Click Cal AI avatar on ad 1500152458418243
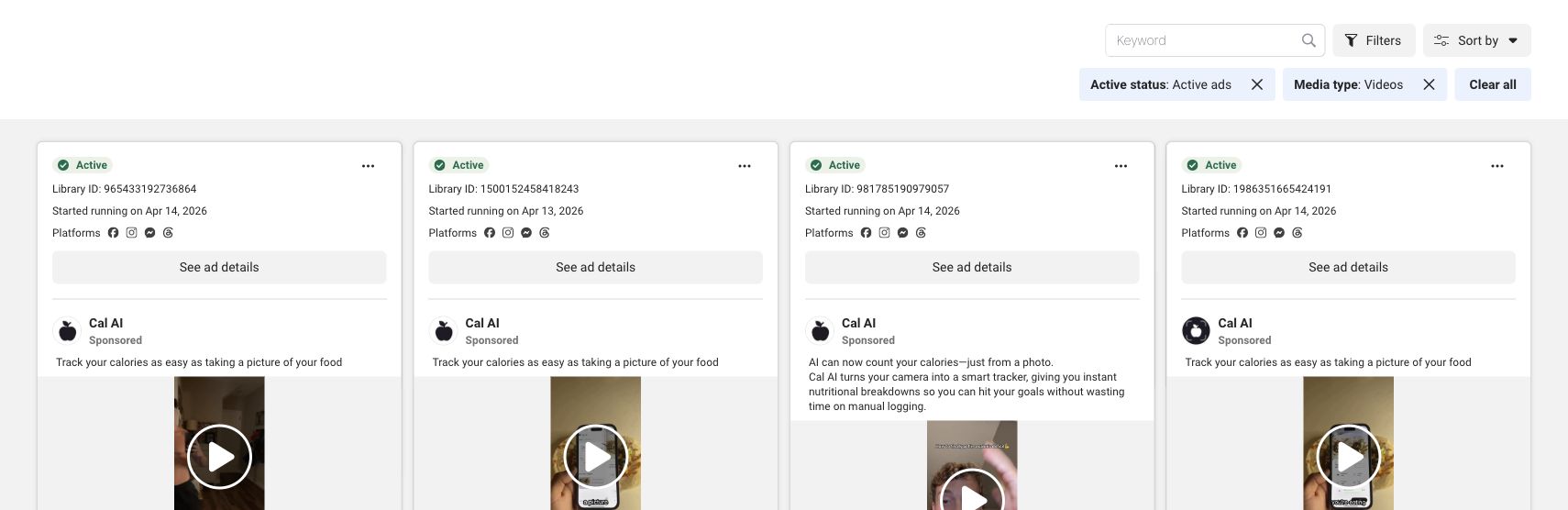1568x510 pixels. click(444, 330)
